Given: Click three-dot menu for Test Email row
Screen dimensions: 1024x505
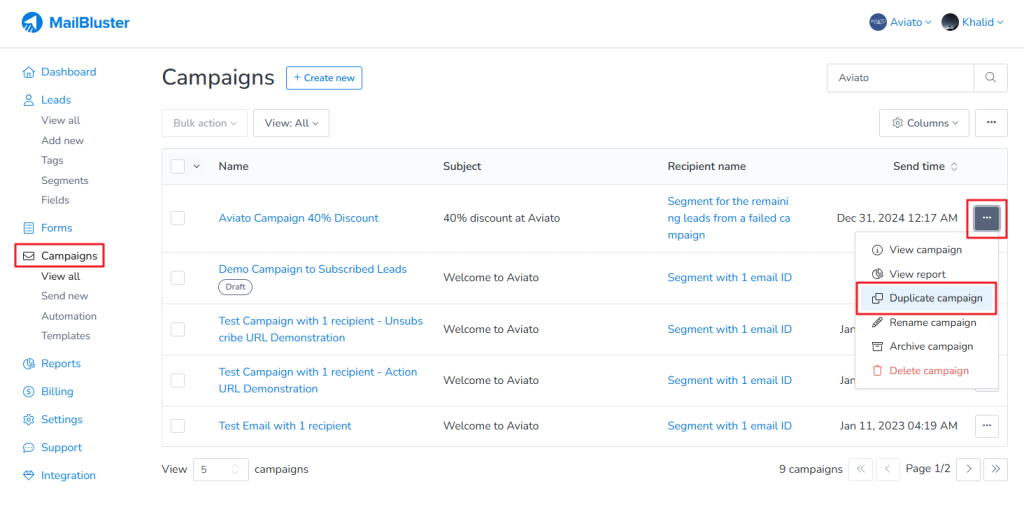Looking at the screenshot, I should click(987, 426).
